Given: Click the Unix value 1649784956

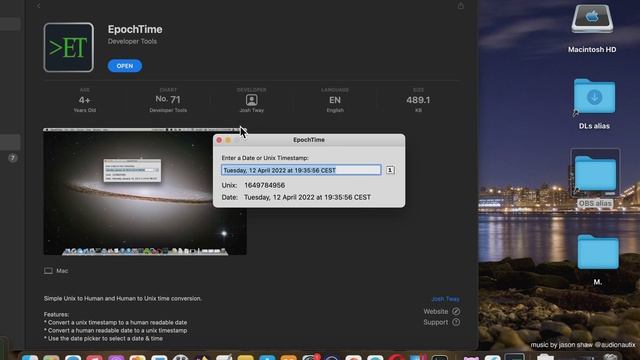Looking at the screenshot, I should [264, 185].
